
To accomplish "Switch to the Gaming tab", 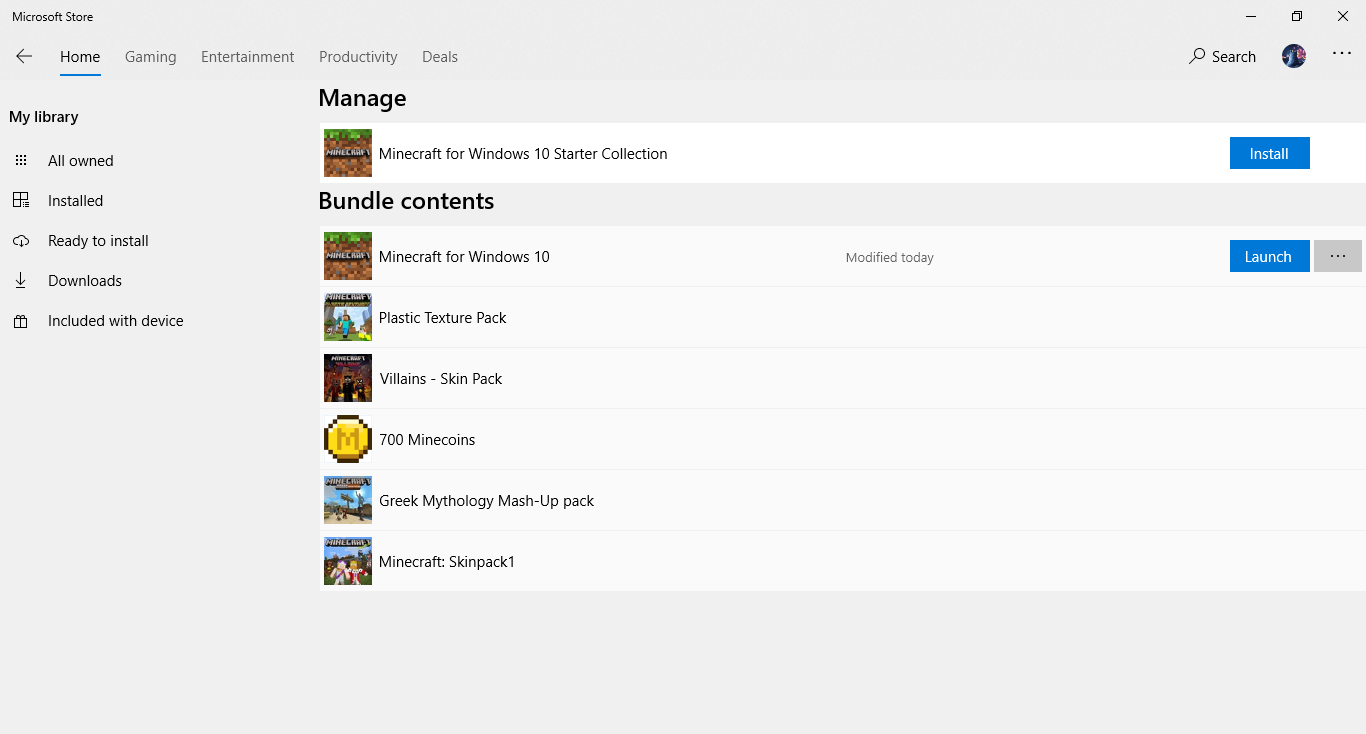I will [151, 57].
